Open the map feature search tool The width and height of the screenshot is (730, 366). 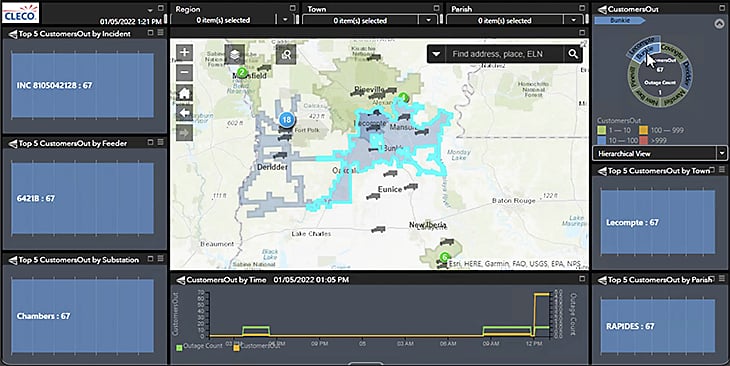(x=286, y=55)
